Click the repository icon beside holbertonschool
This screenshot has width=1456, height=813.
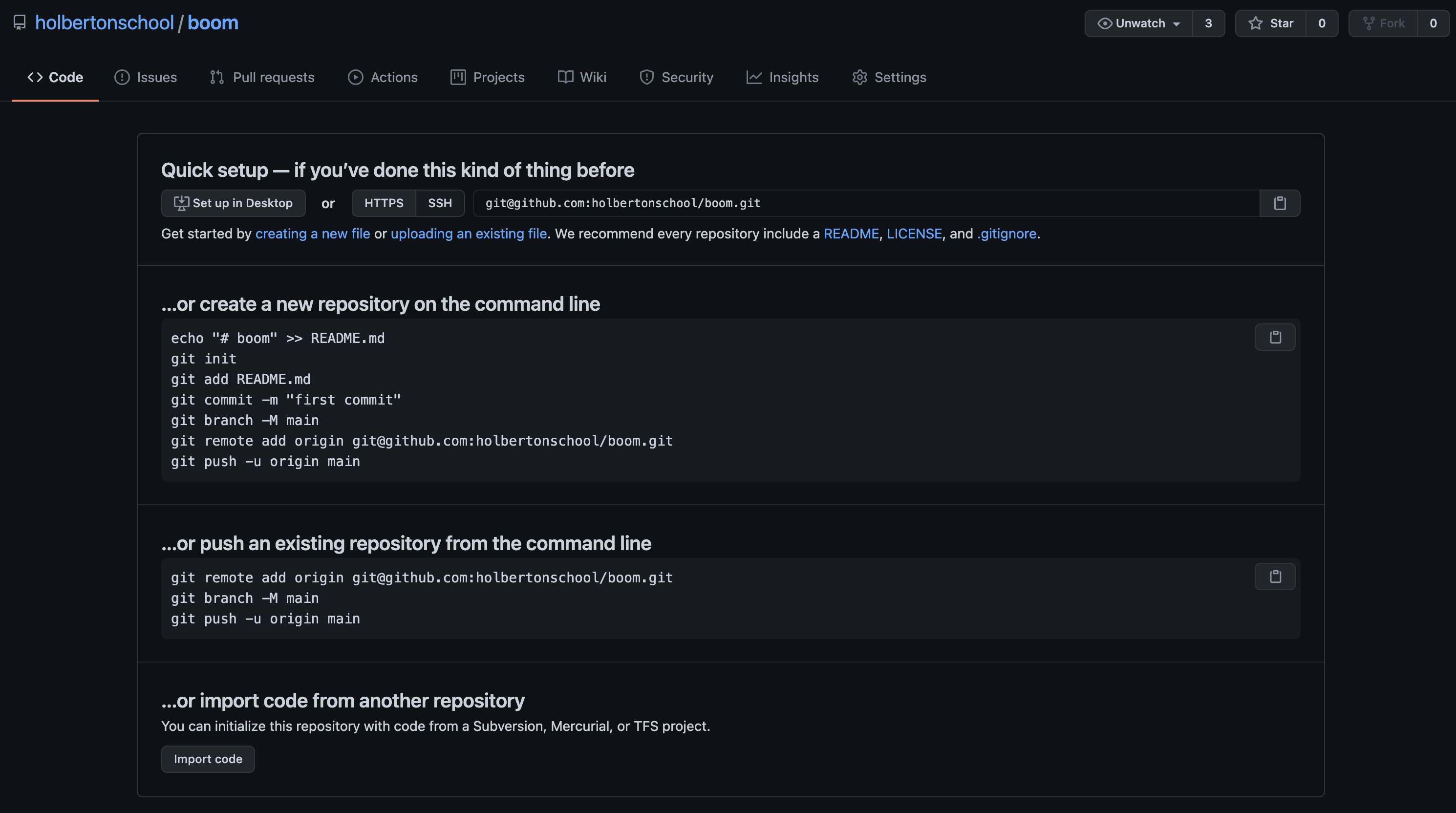tap(20, 22)
